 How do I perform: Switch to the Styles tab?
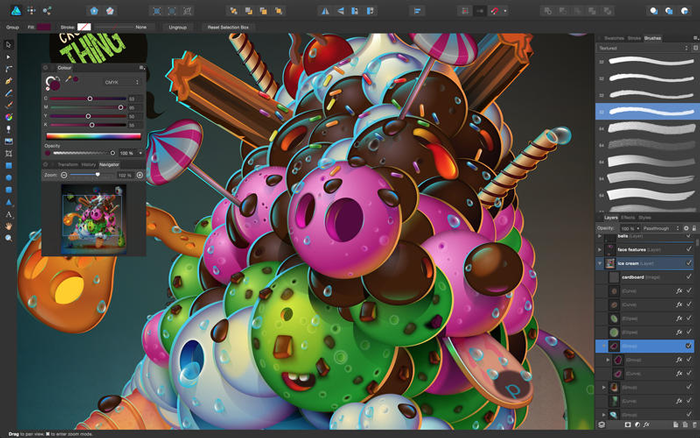coord(644,217)
